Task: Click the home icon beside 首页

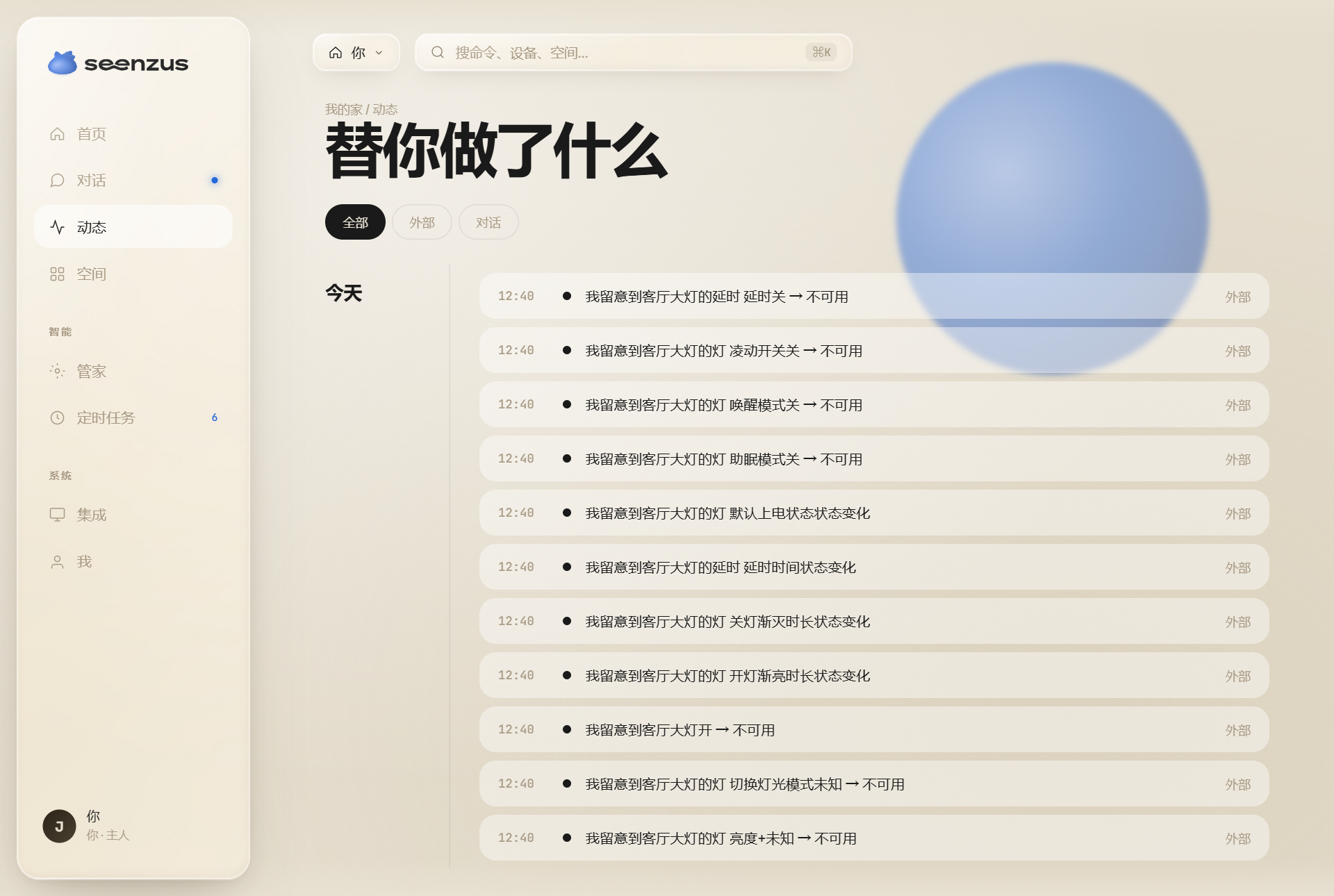Action: pyautogui.click(x=57, y=133)
